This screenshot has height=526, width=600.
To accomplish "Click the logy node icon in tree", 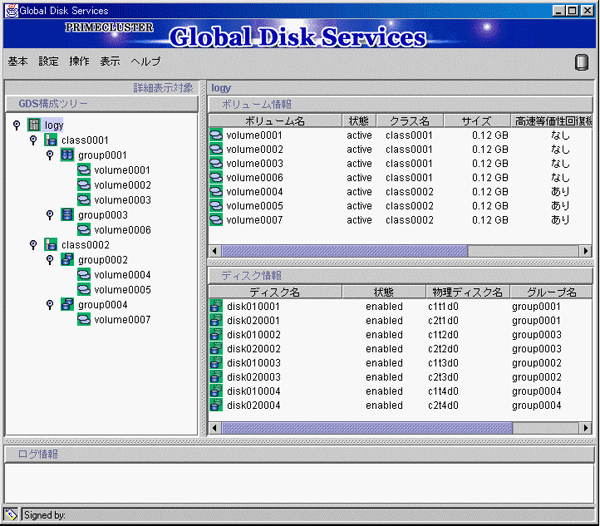I will coord(34,125).
